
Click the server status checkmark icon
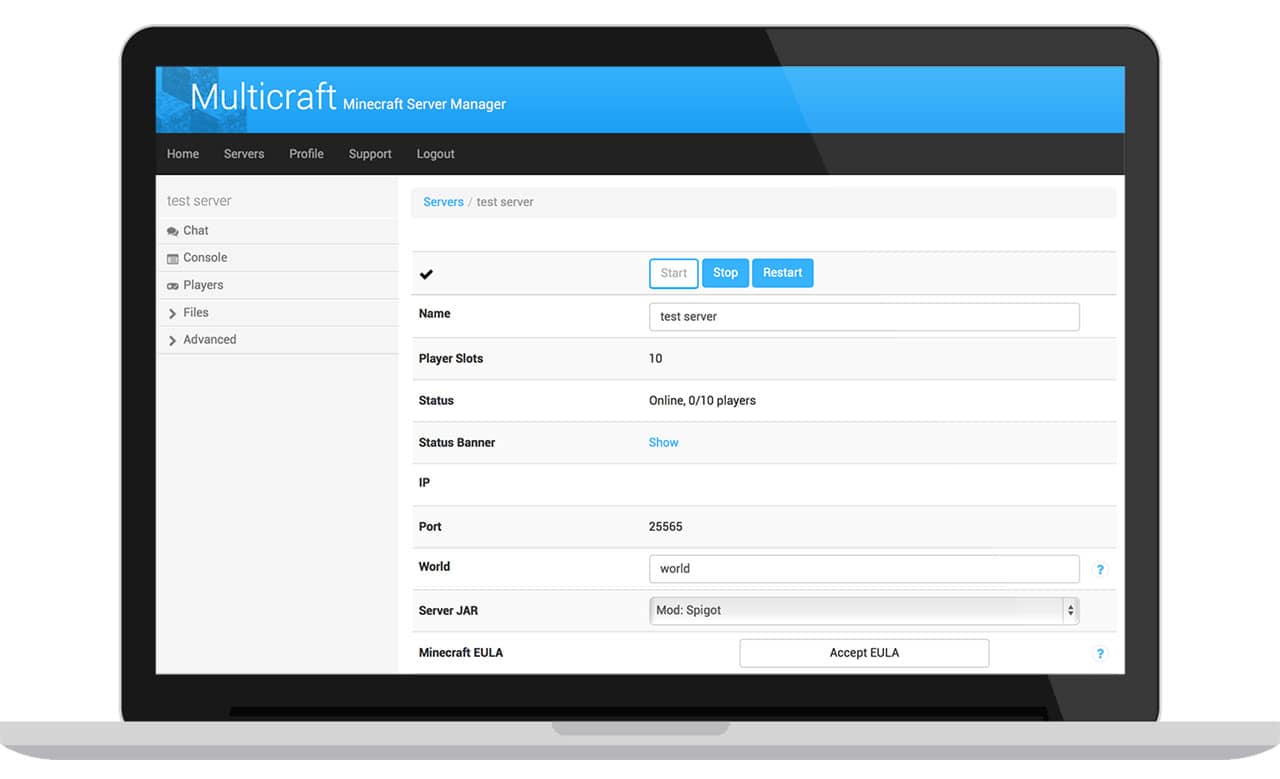(x=426, y=274)
